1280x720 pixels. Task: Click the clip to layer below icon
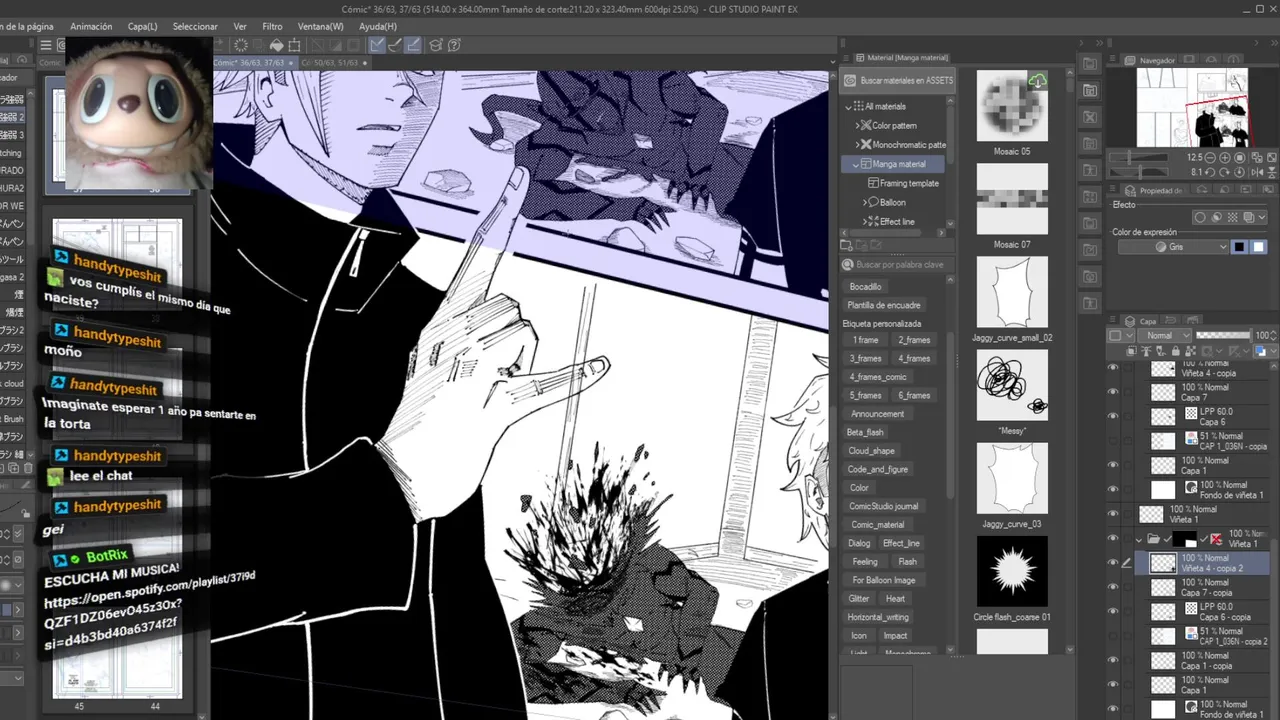click(1132, 351)
